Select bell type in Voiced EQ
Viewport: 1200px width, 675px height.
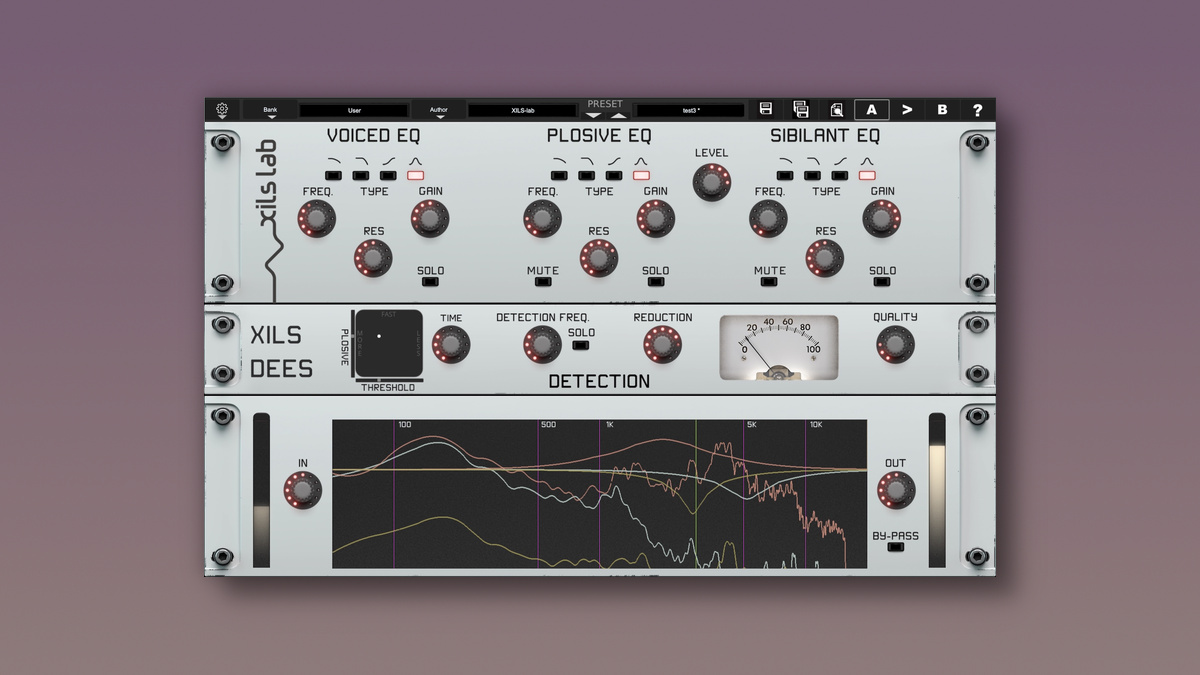(x=415, y=175)
